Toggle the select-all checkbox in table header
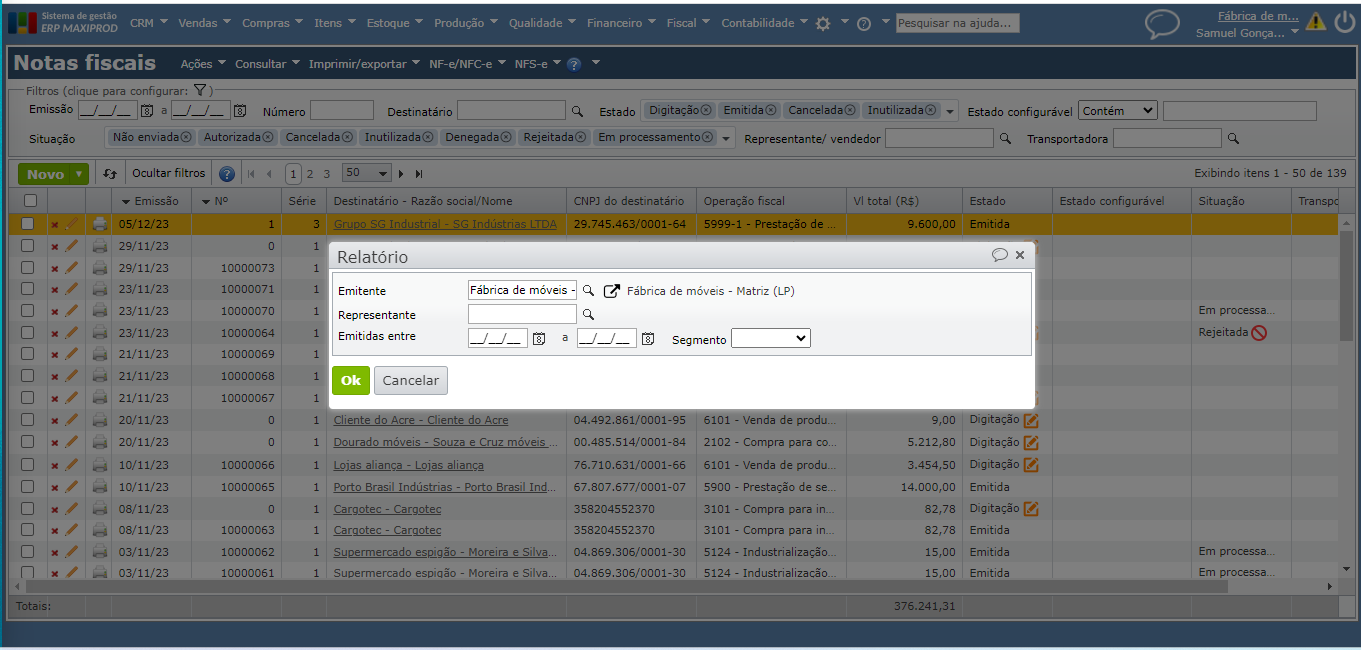Viewport: 1361px width, 650px height. coord(30,201)
